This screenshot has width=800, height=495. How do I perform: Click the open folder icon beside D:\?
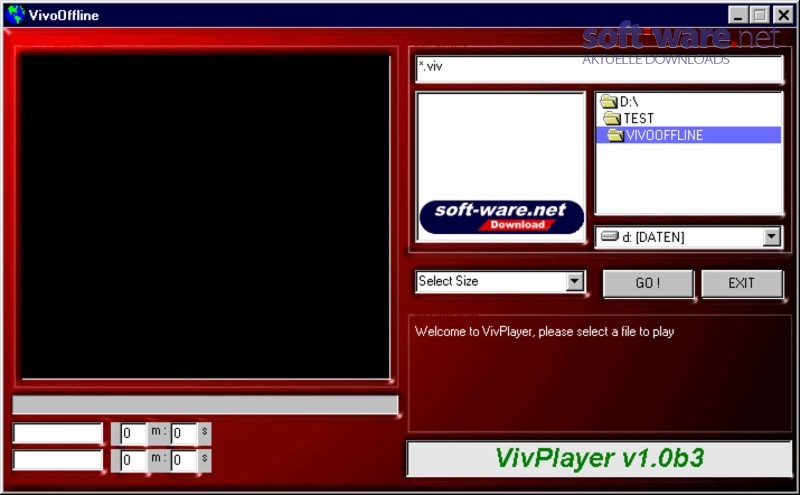609,102
